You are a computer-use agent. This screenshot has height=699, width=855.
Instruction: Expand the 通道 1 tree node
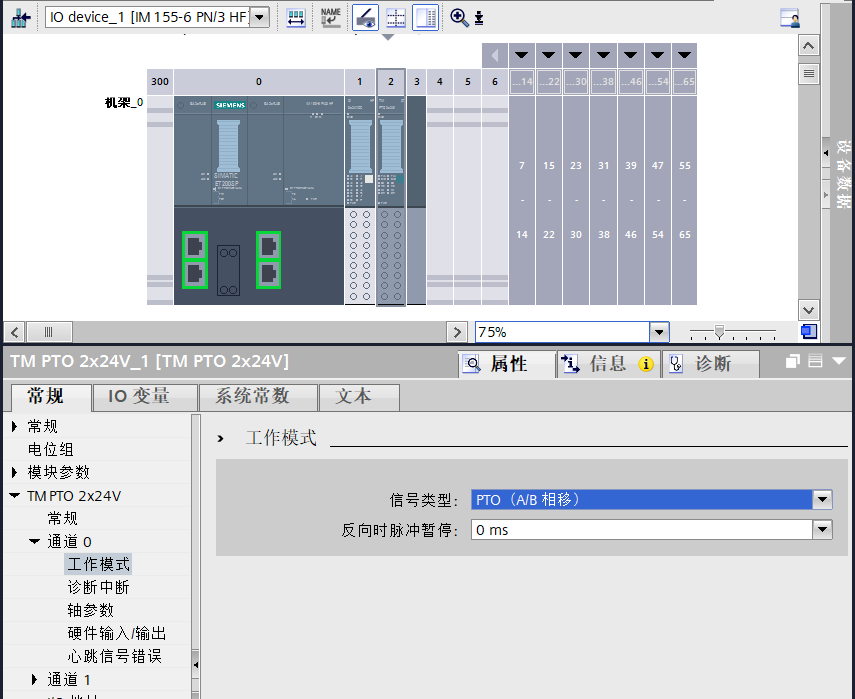pyautogui.click(x=35, y=680)
